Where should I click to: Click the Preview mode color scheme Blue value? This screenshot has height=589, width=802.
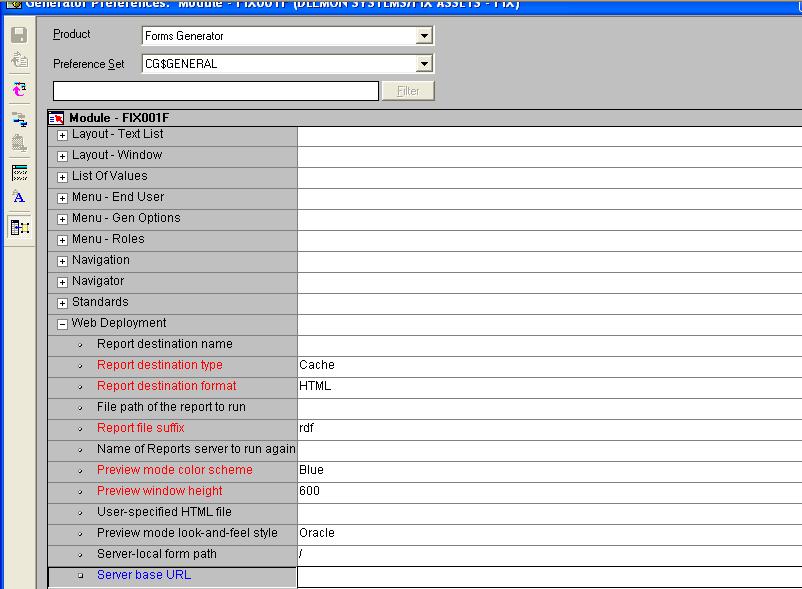pos(312,470)
